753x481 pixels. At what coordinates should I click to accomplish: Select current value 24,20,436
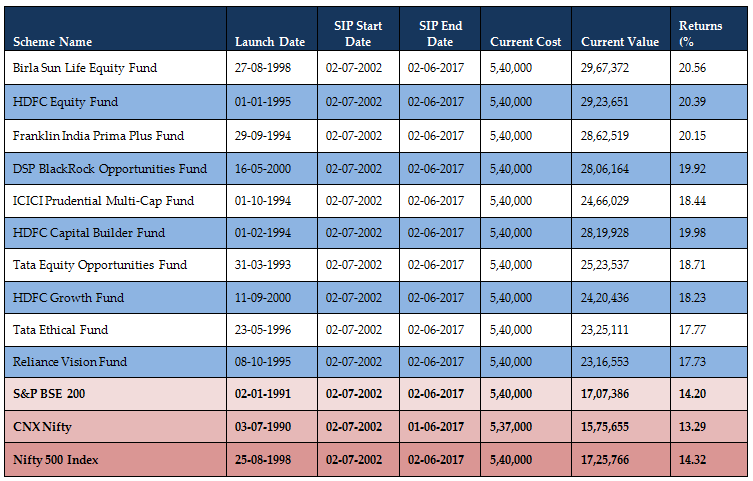pos(605,298)
